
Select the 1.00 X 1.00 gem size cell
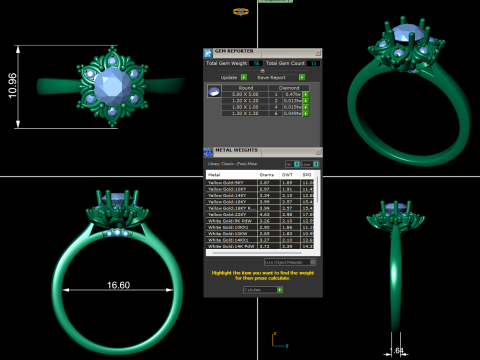point(245,107)
